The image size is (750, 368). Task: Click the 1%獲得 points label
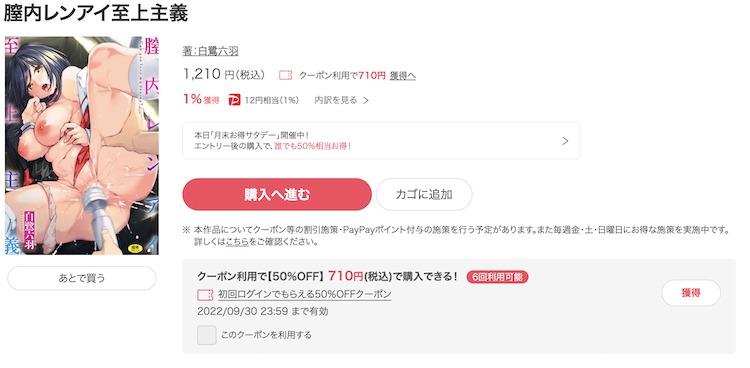201,100
